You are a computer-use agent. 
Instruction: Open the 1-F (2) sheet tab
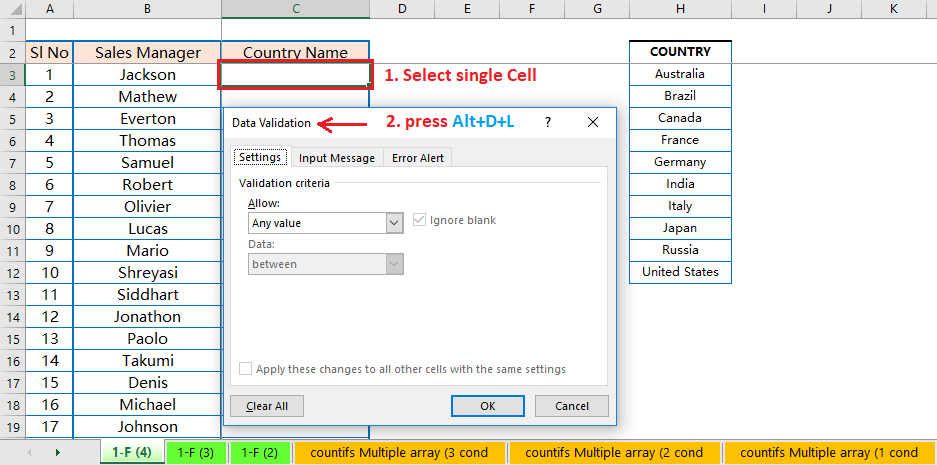point(260,452)
